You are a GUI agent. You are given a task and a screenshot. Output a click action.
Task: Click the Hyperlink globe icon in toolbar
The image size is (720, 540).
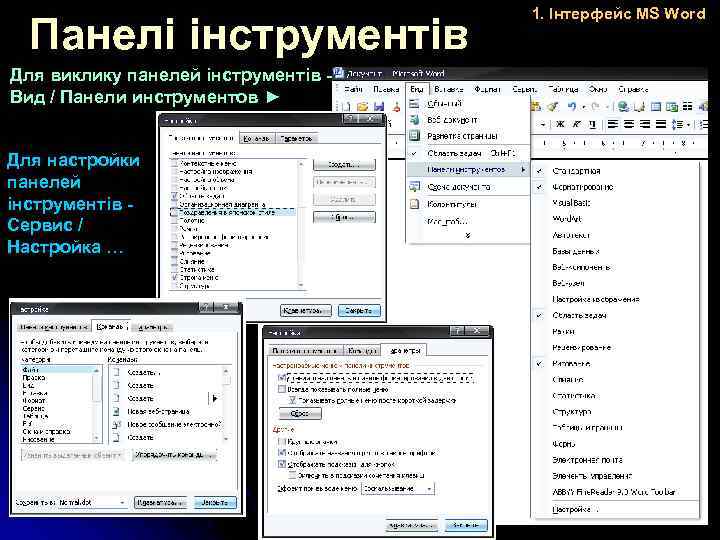[x=623, y=107]
